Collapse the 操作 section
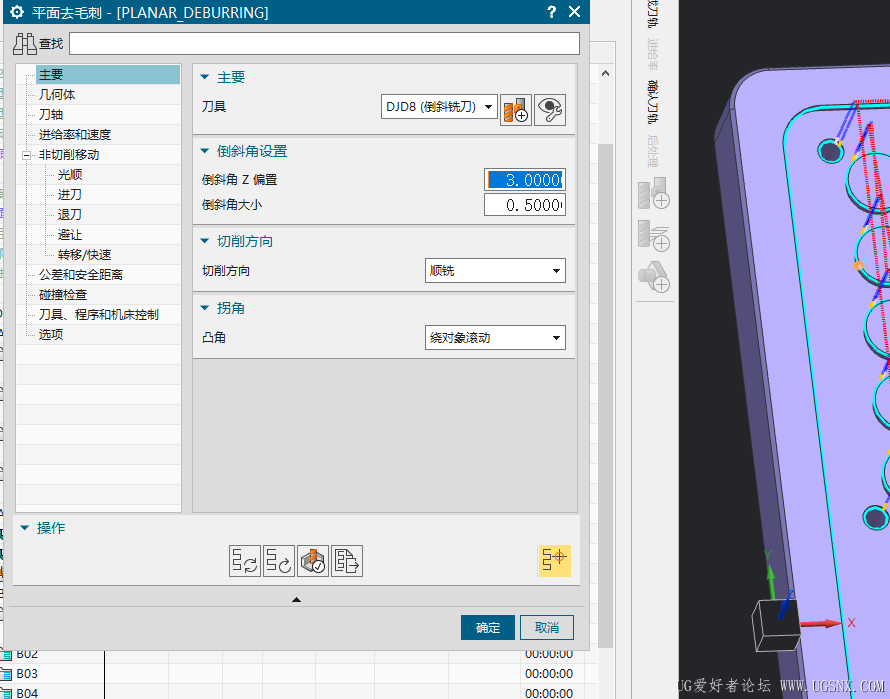The width and height of the screenshot is (890, 699). 24,528
